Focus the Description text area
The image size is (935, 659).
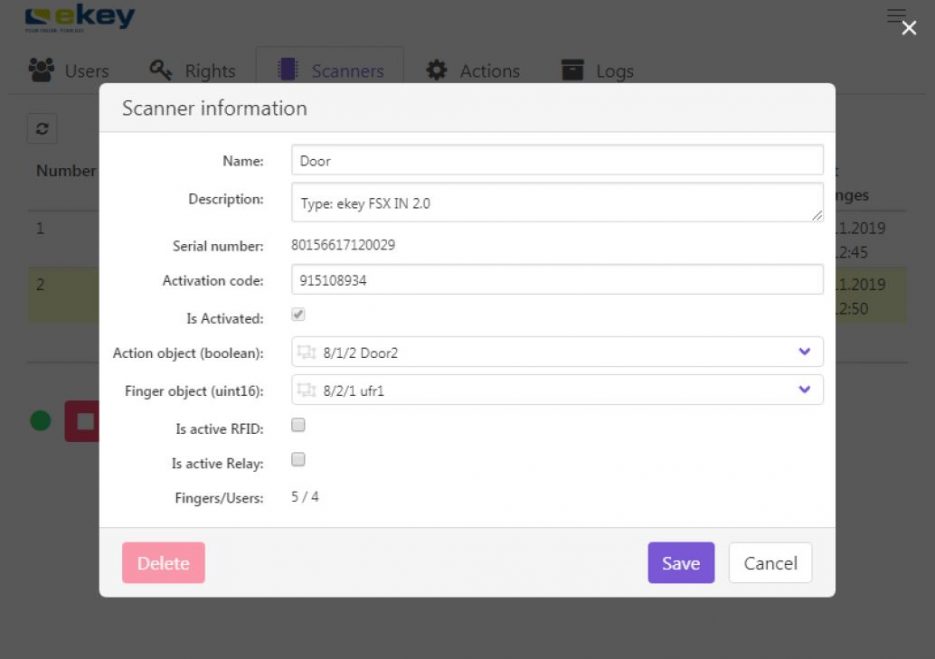558,203
